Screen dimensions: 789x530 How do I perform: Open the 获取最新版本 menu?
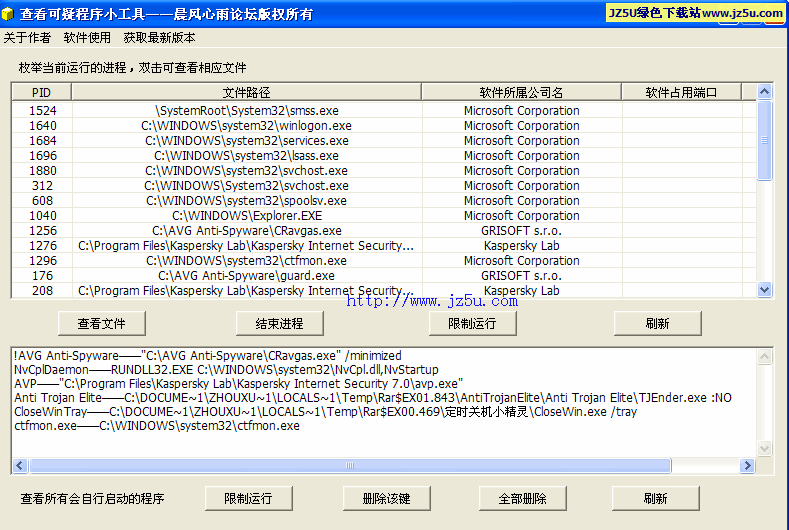159,38
